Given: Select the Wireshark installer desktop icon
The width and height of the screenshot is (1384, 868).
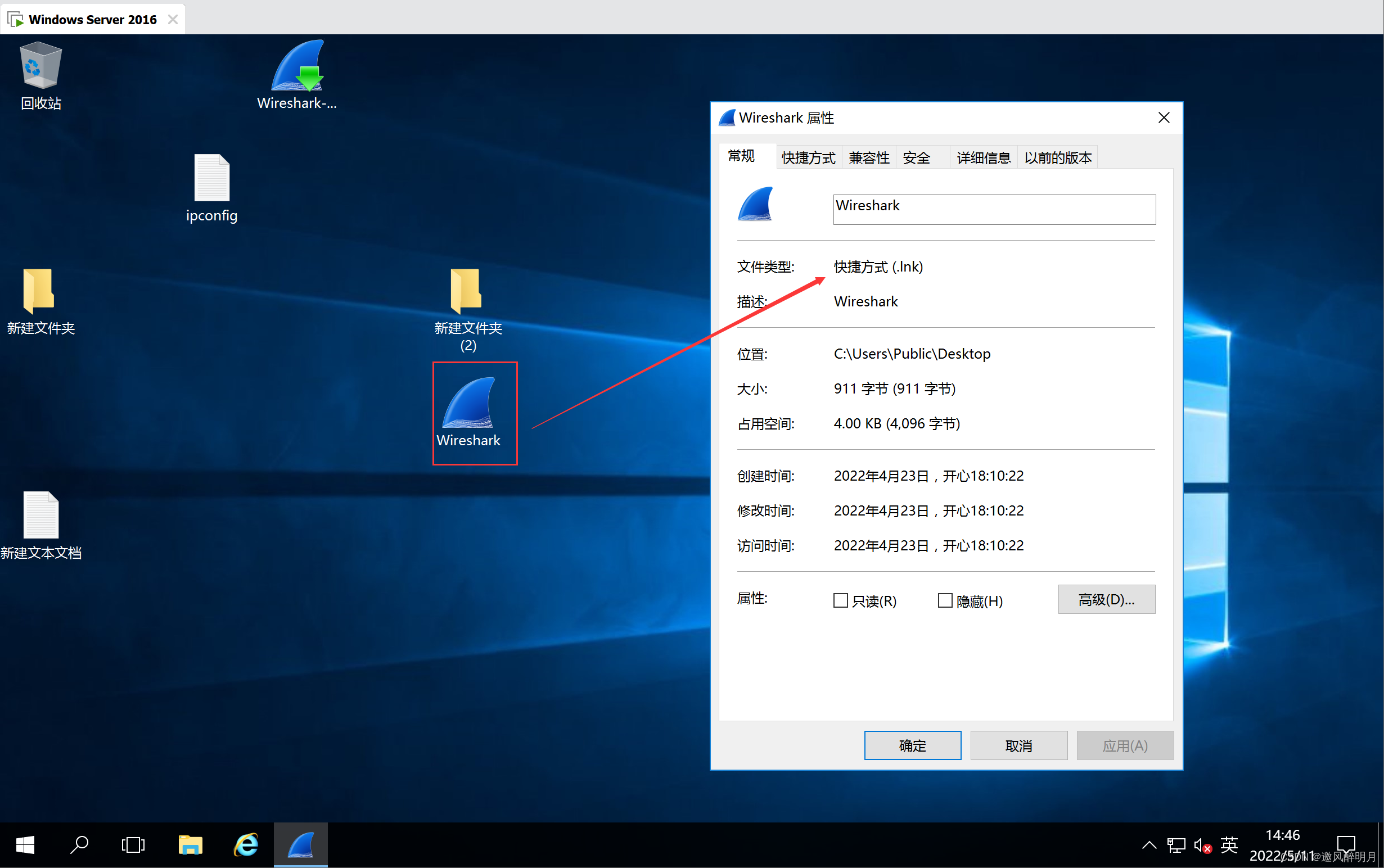Looking at the screenshot, I should (297, 75).
